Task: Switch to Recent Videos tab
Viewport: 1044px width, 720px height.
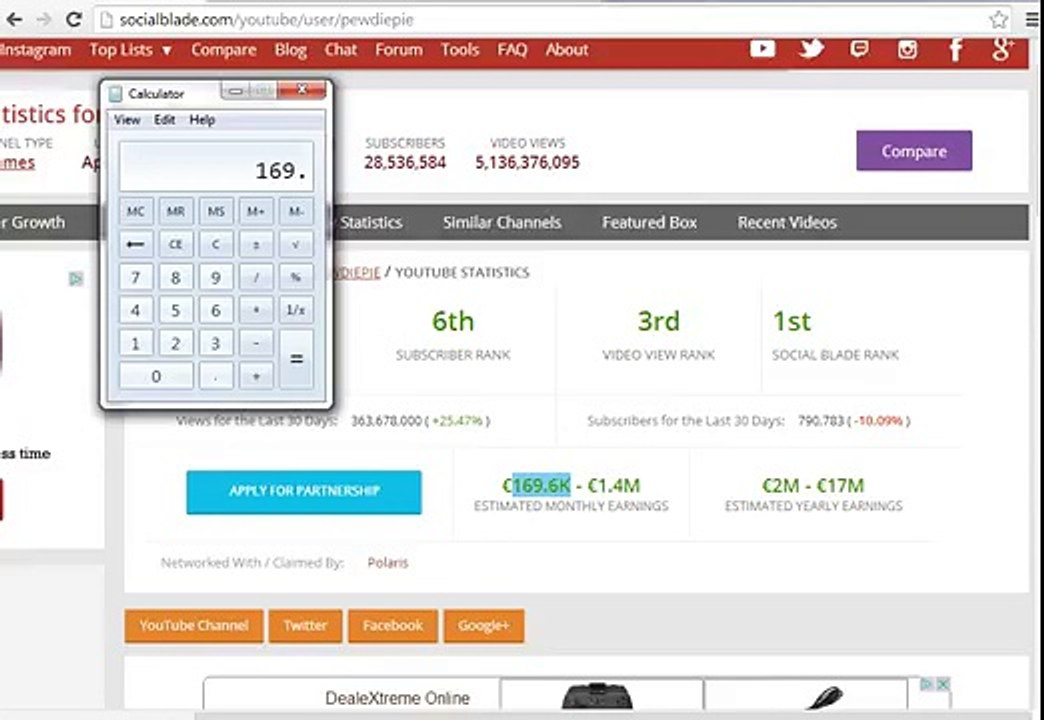Action: (x=787, y=222)
